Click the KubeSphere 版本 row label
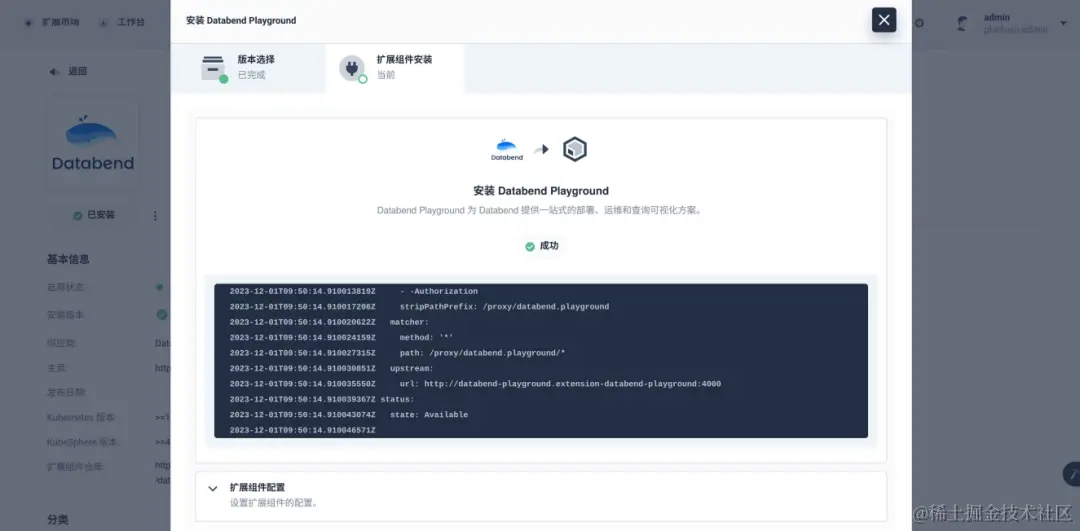 83,442
